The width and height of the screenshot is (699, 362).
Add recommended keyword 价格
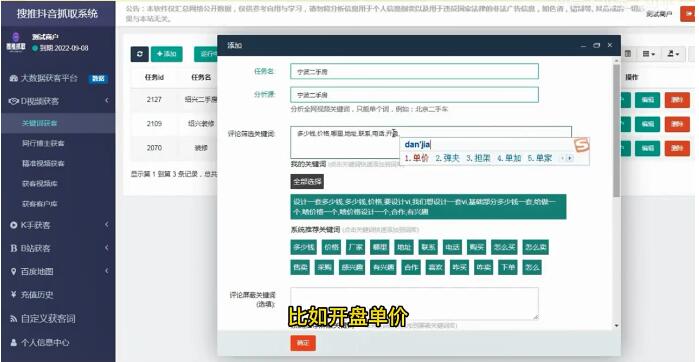[331, 247]
